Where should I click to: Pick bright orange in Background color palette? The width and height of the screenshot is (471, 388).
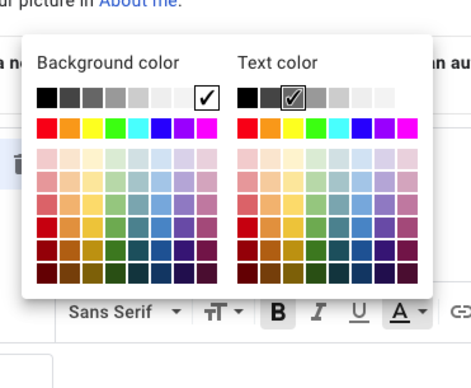(x=70, y=128)
